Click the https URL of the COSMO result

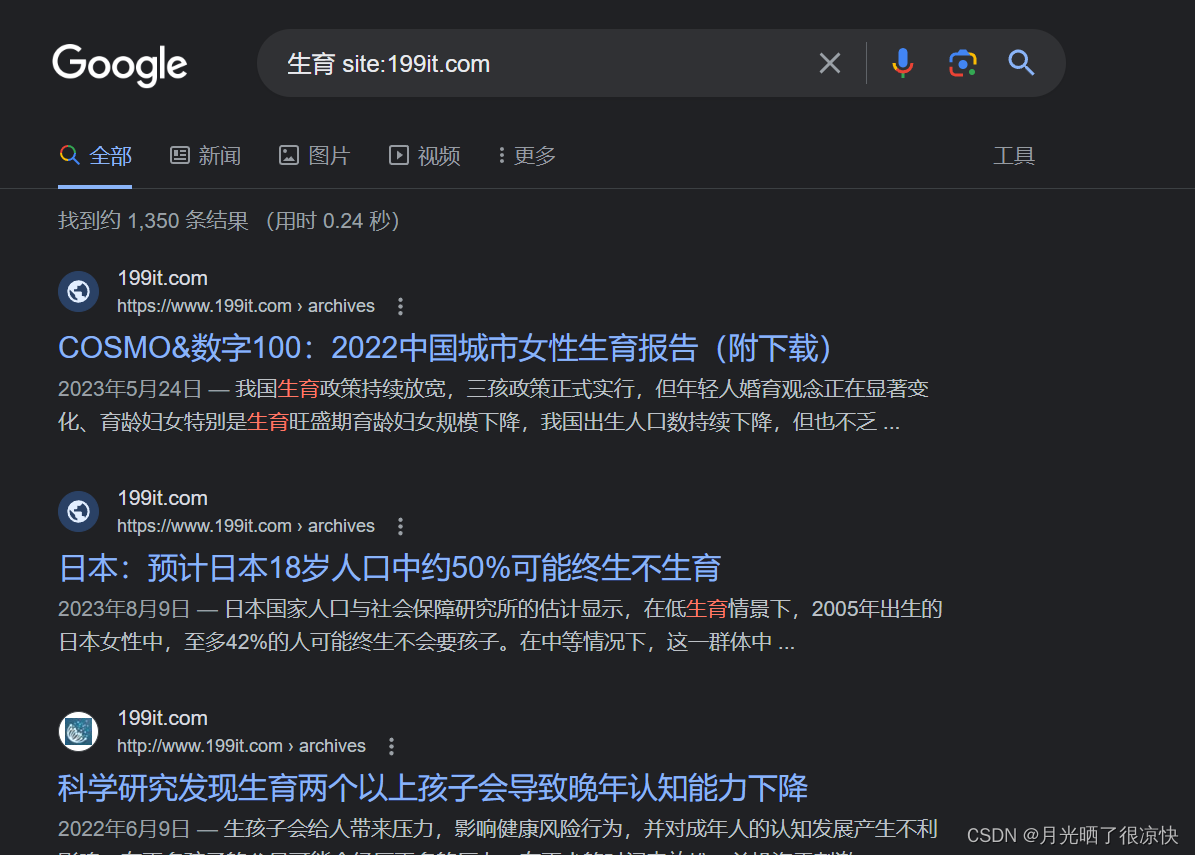tap(245, 306)
